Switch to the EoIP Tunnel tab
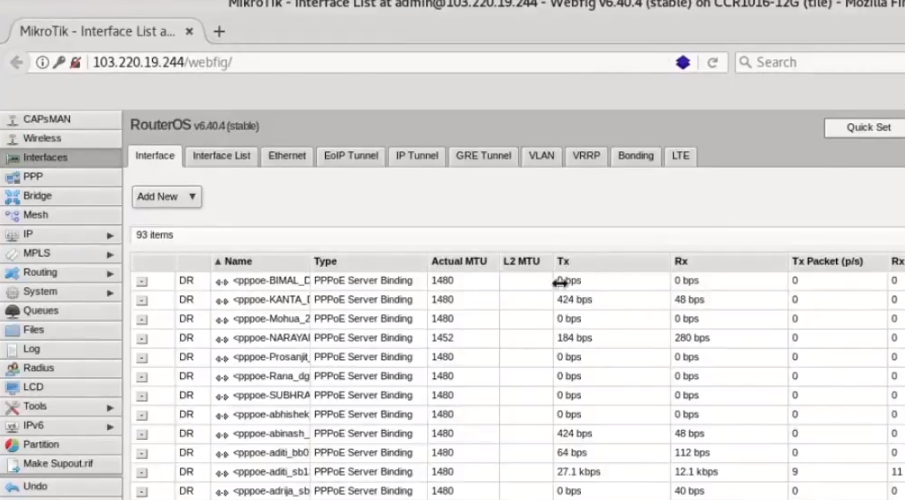Viewport: 905px width, 500px height. pyautogui.click(x=351, y=156)
